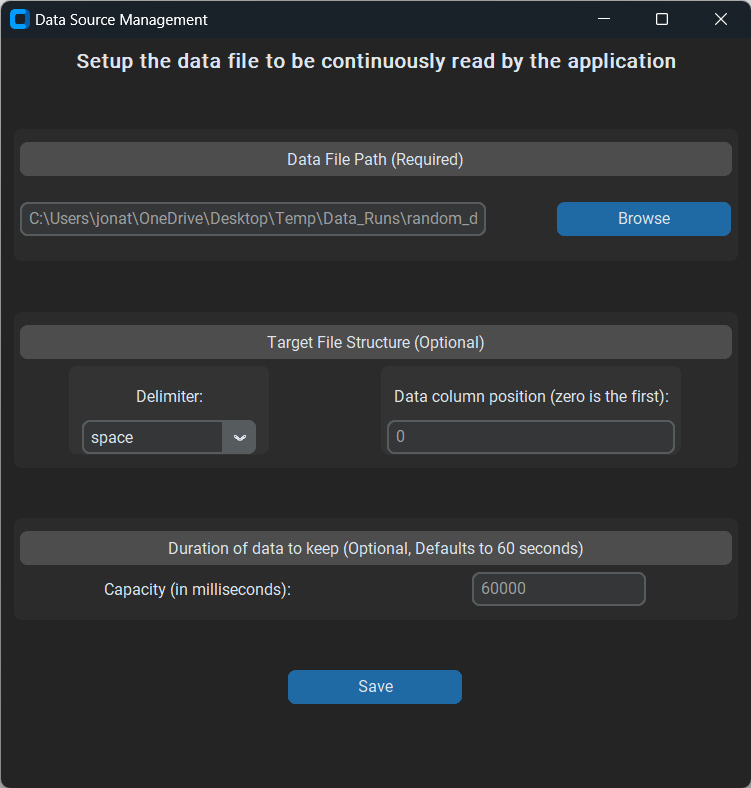751x788 pixels.
Task: Focus the data file path field
Action: [x=253, y=219]
